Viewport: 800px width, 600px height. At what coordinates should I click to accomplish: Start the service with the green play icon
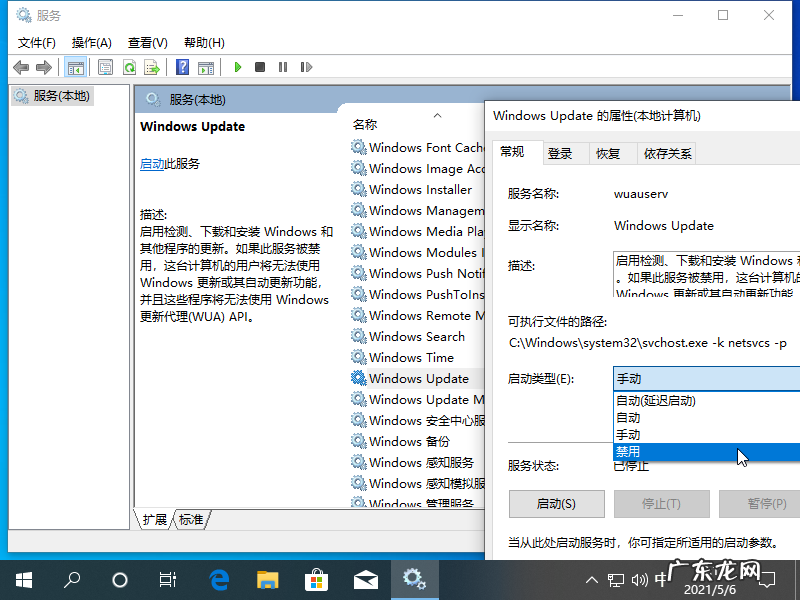click(237, 67)
